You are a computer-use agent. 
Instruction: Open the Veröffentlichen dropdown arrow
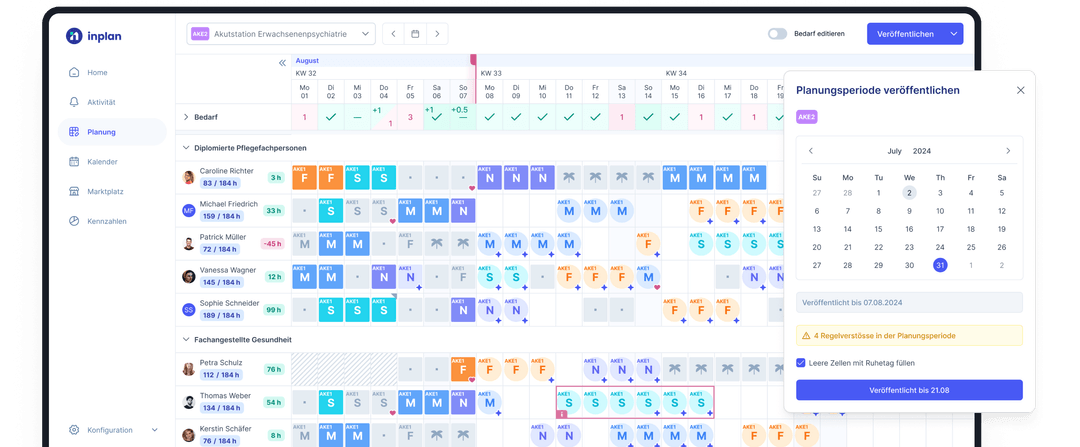953,34
